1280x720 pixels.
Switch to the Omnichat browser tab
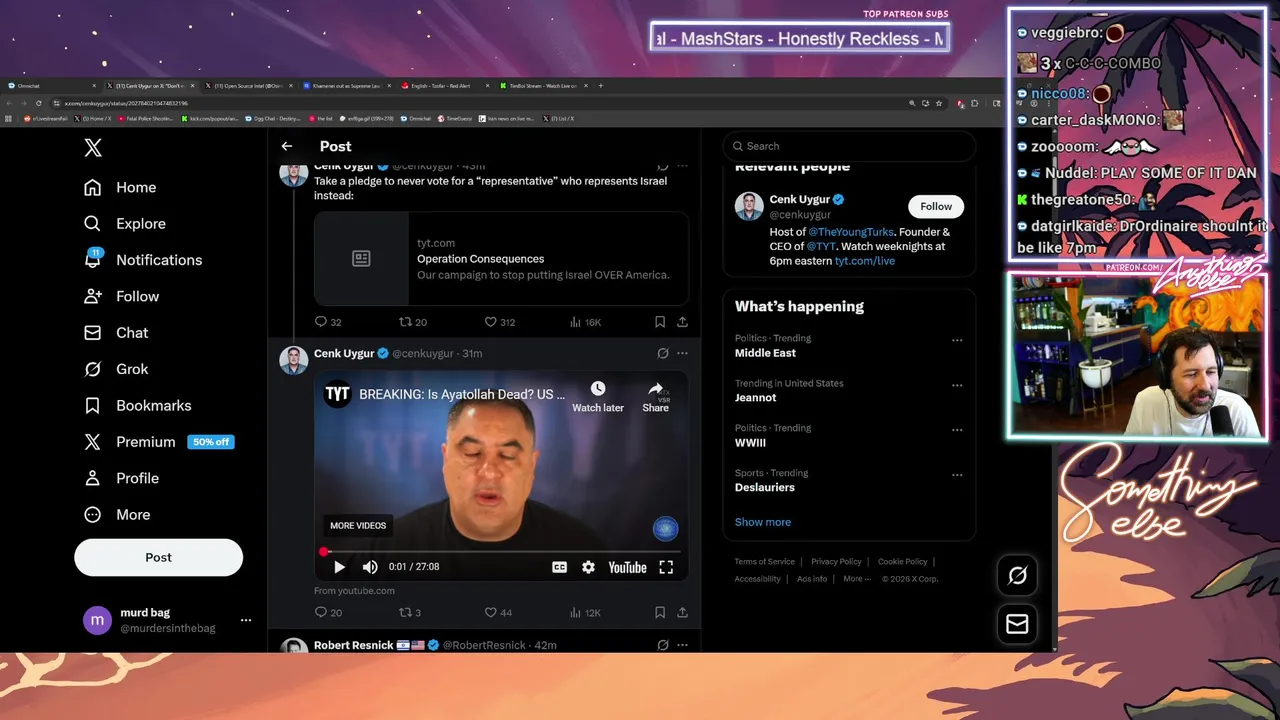pos(50,86)
